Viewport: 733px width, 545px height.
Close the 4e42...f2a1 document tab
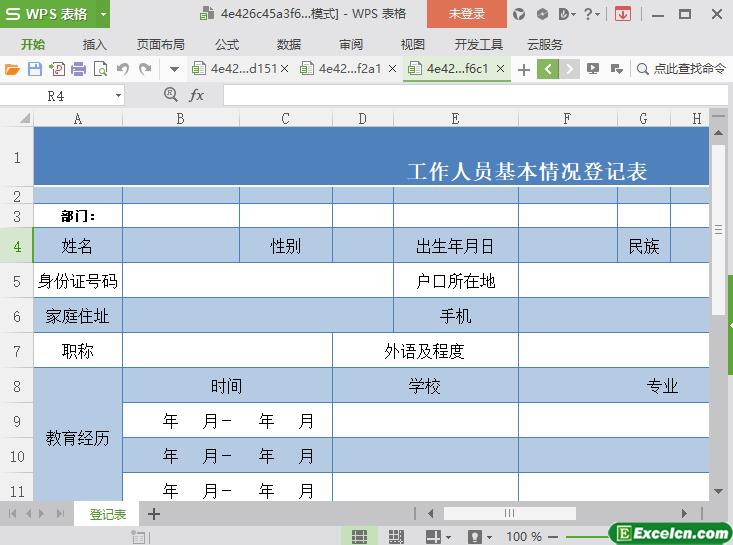point(393,69)
